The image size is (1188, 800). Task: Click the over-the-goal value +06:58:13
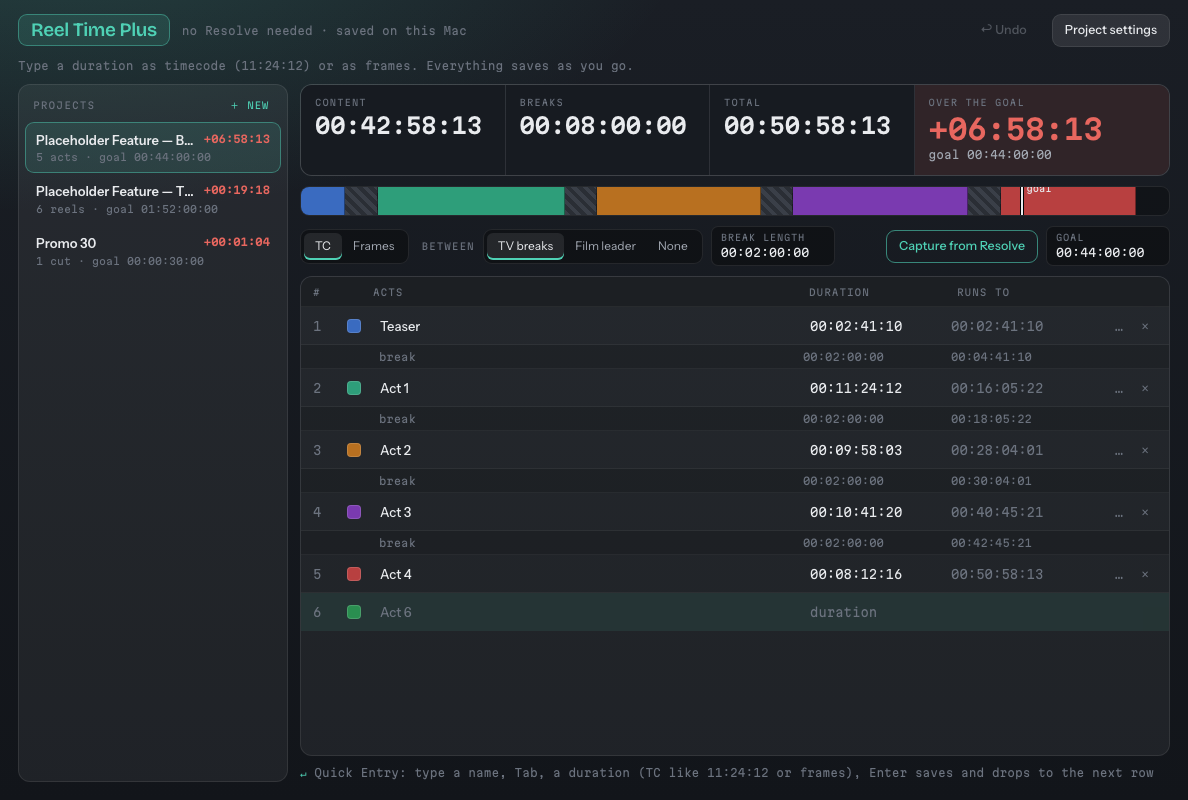(1015, 130)
